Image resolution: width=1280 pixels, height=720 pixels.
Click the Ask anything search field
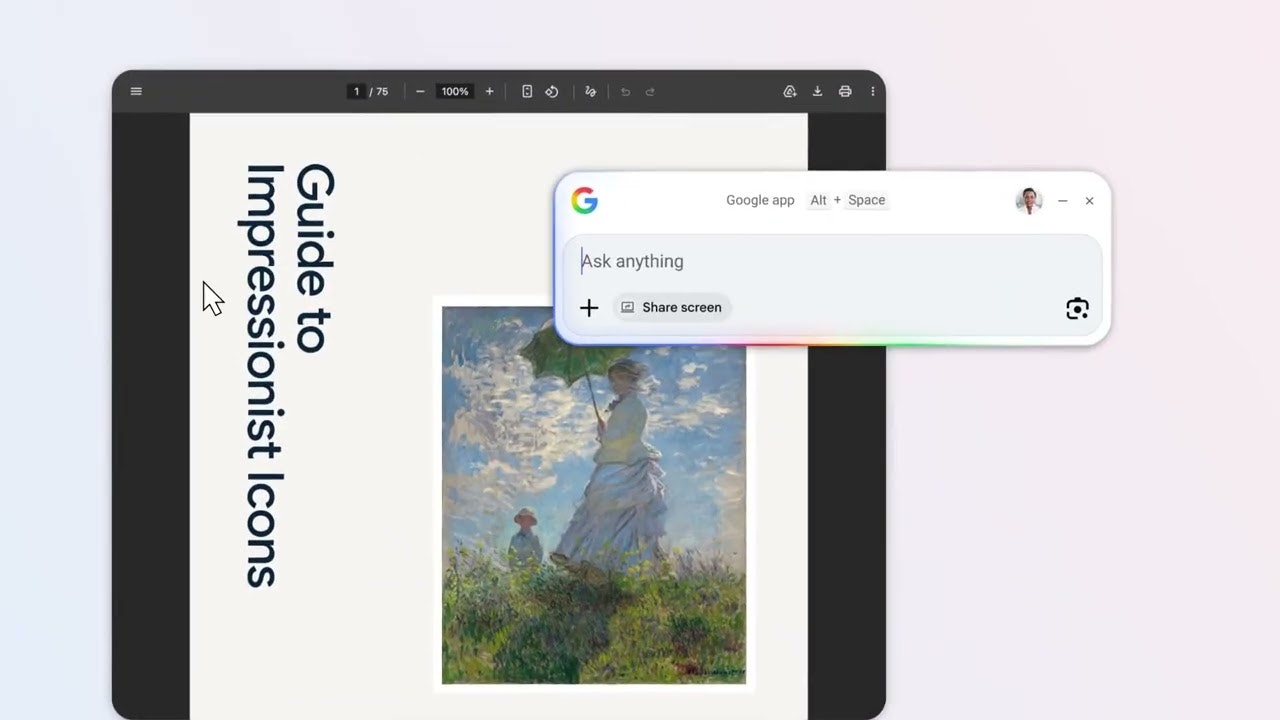(x=832, y=261)
